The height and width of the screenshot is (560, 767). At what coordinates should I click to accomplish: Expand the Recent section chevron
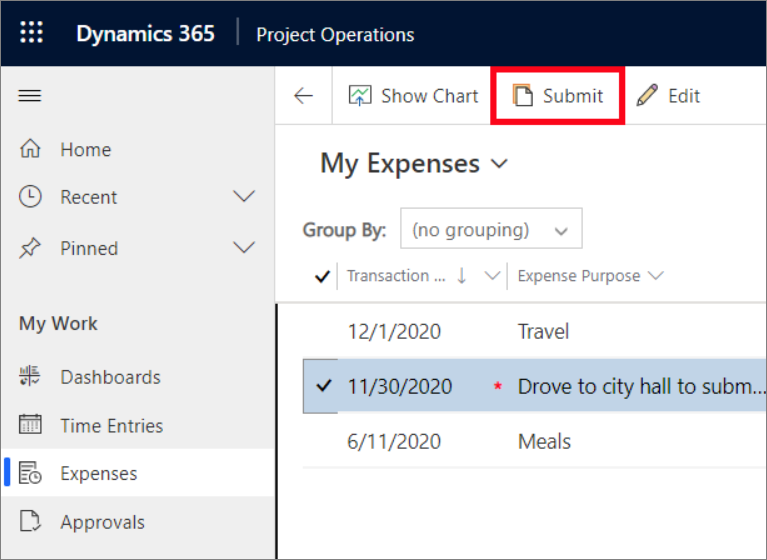pyautogui.click(x=244, y=197)
